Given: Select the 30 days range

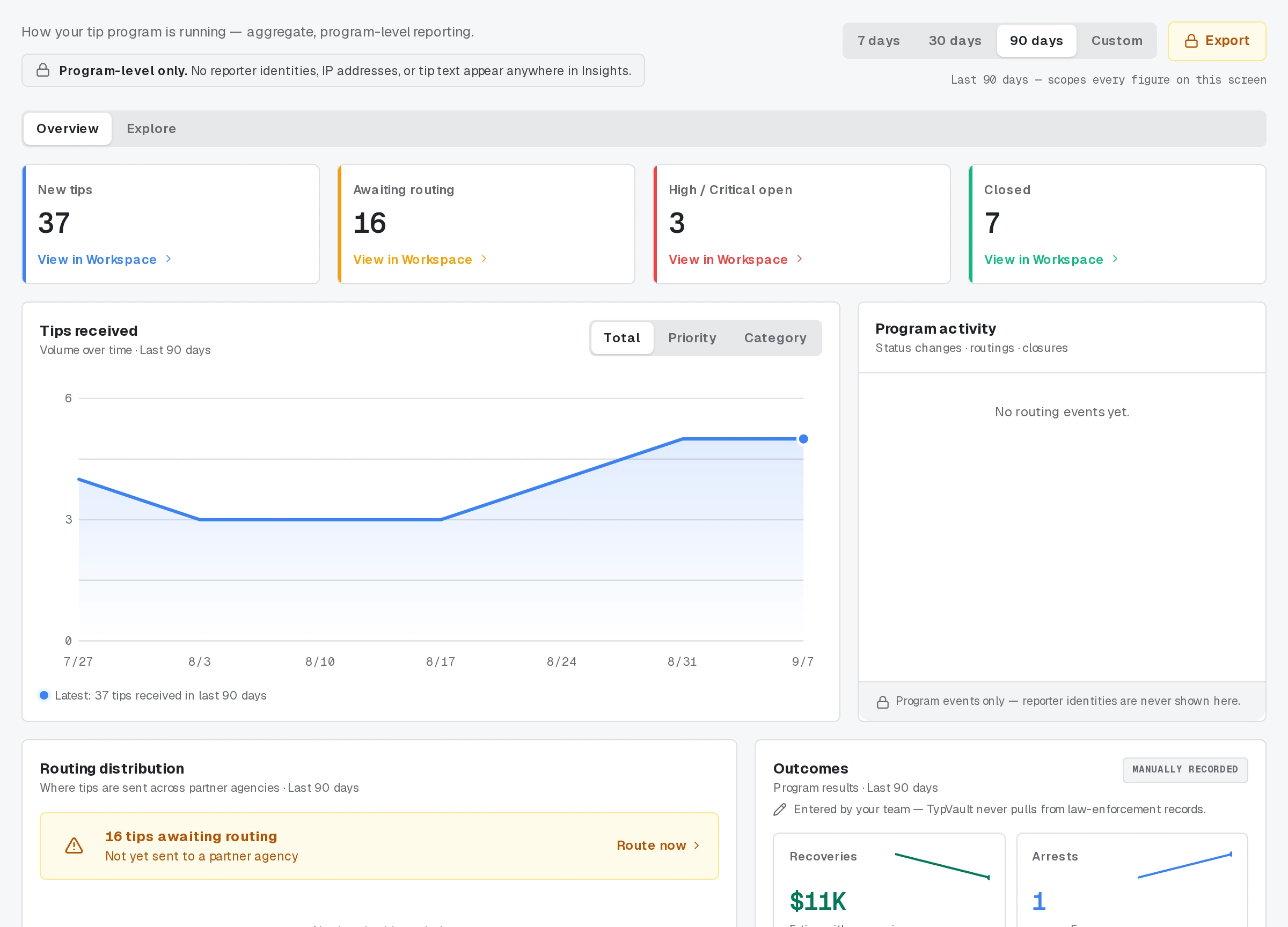Looking at the screenshot, I should click(x=955, y=41).
